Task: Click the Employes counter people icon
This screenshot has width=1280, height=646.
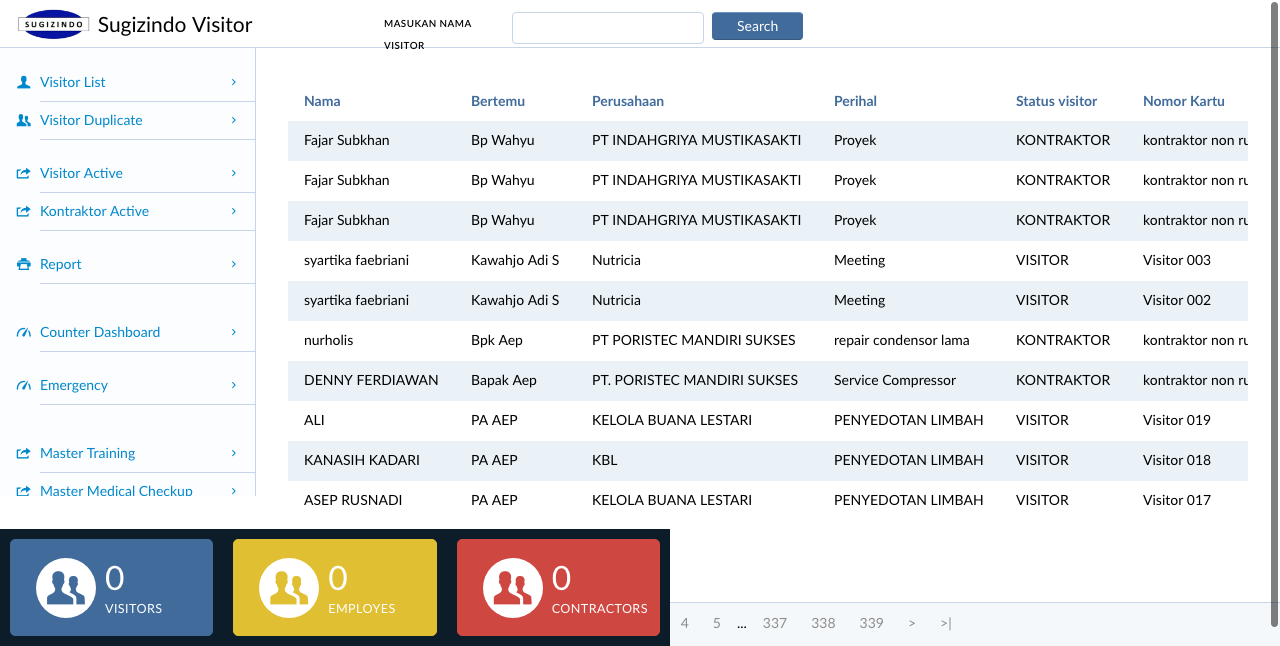Action: tap(289, 588)
